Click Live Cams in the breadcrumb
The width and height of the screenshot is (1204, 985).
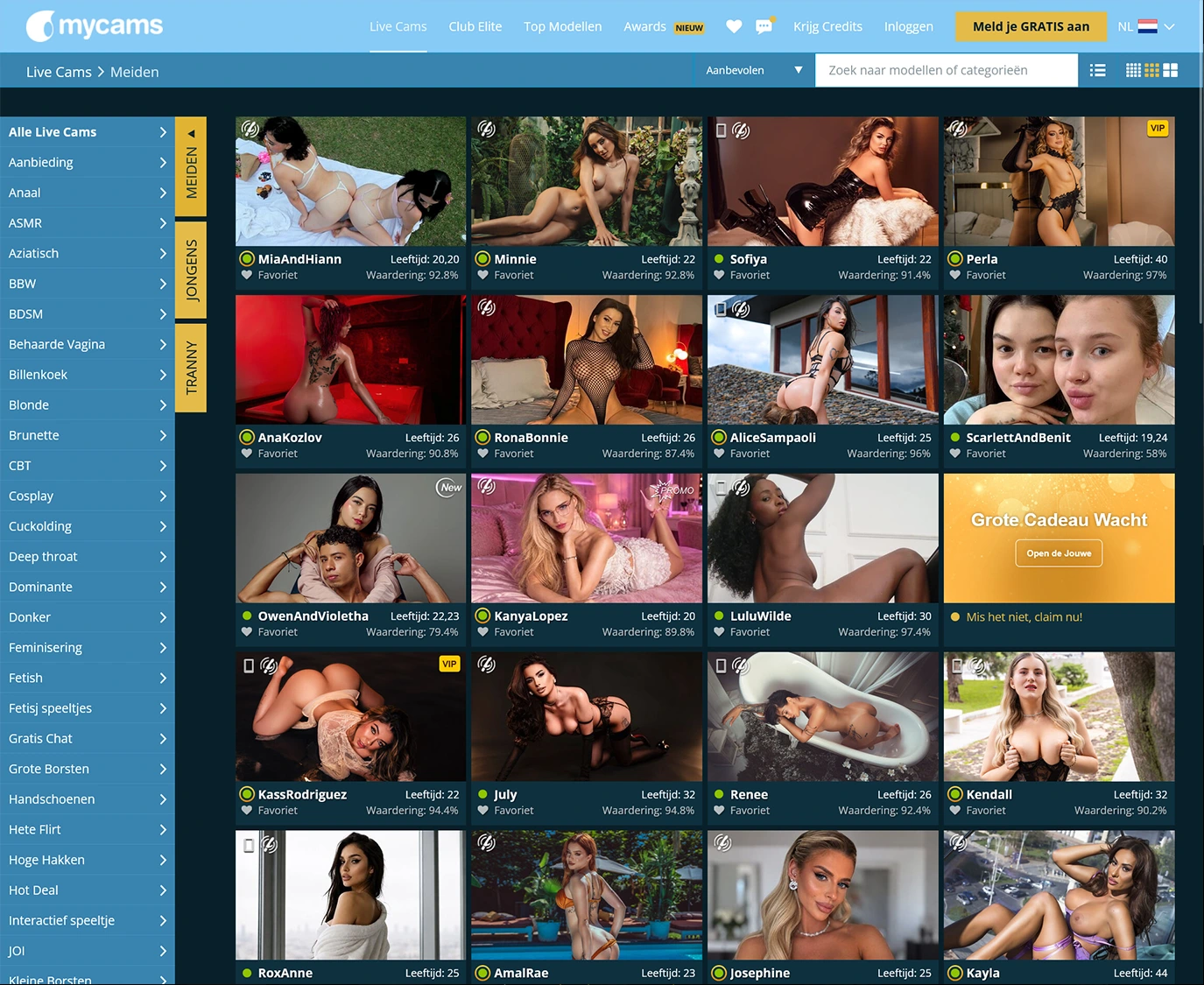[59, 72]
